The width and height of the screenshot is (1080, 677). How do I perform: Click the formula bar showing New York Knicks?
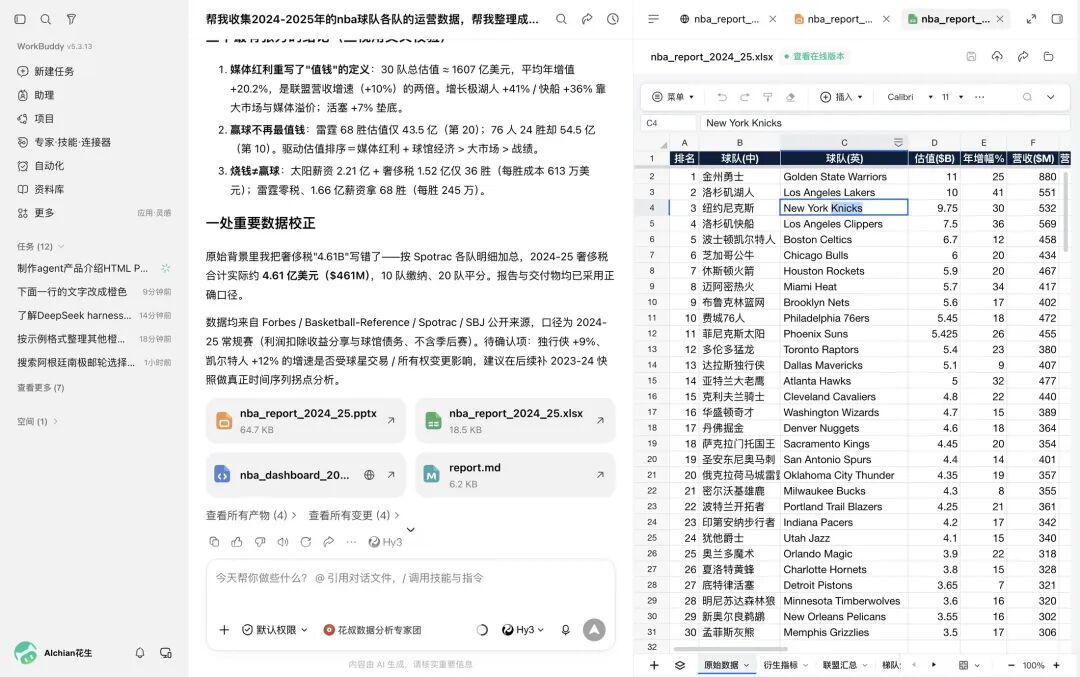point(884,123)
